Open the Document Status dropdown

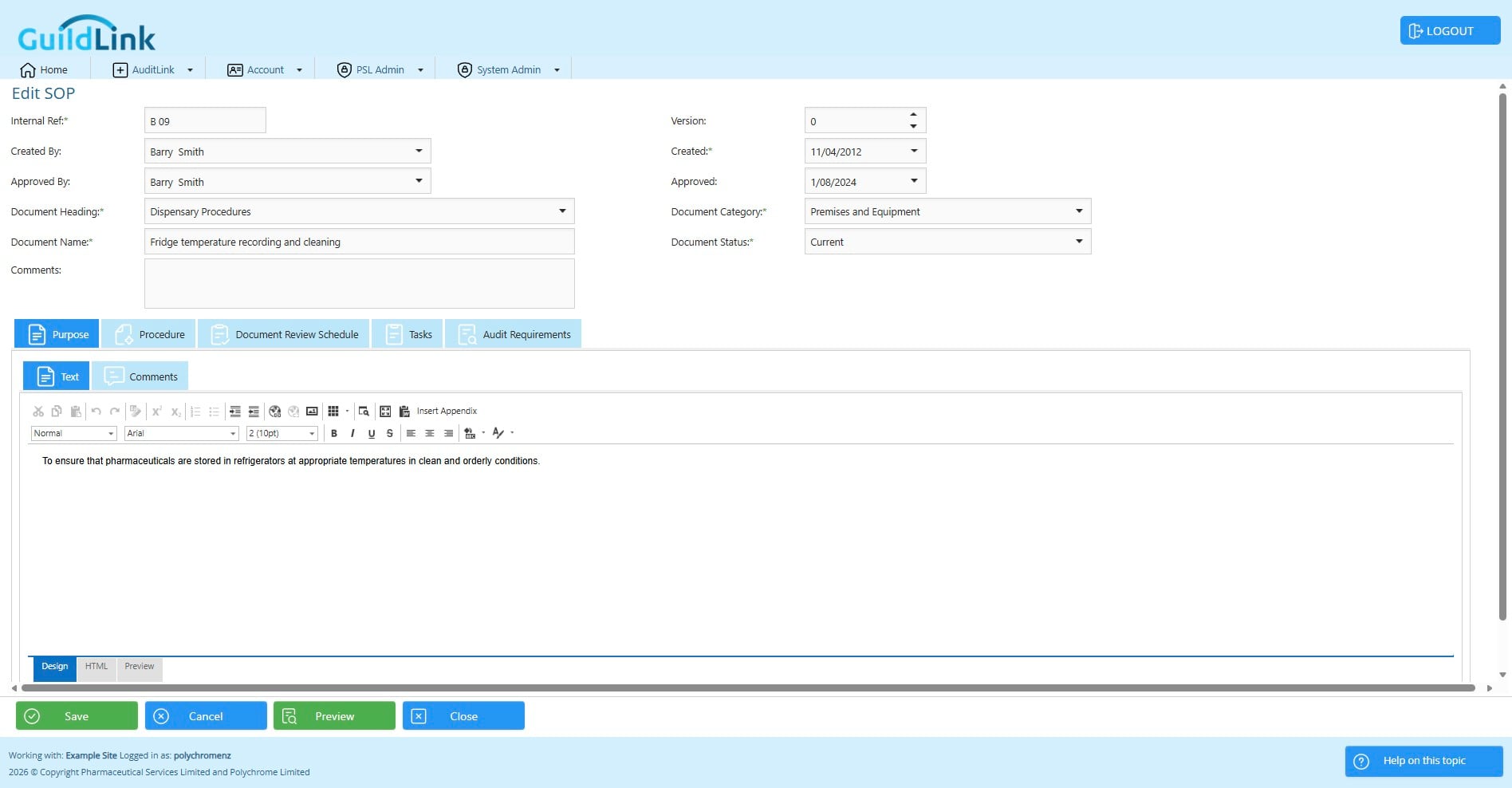[1079, 242]
